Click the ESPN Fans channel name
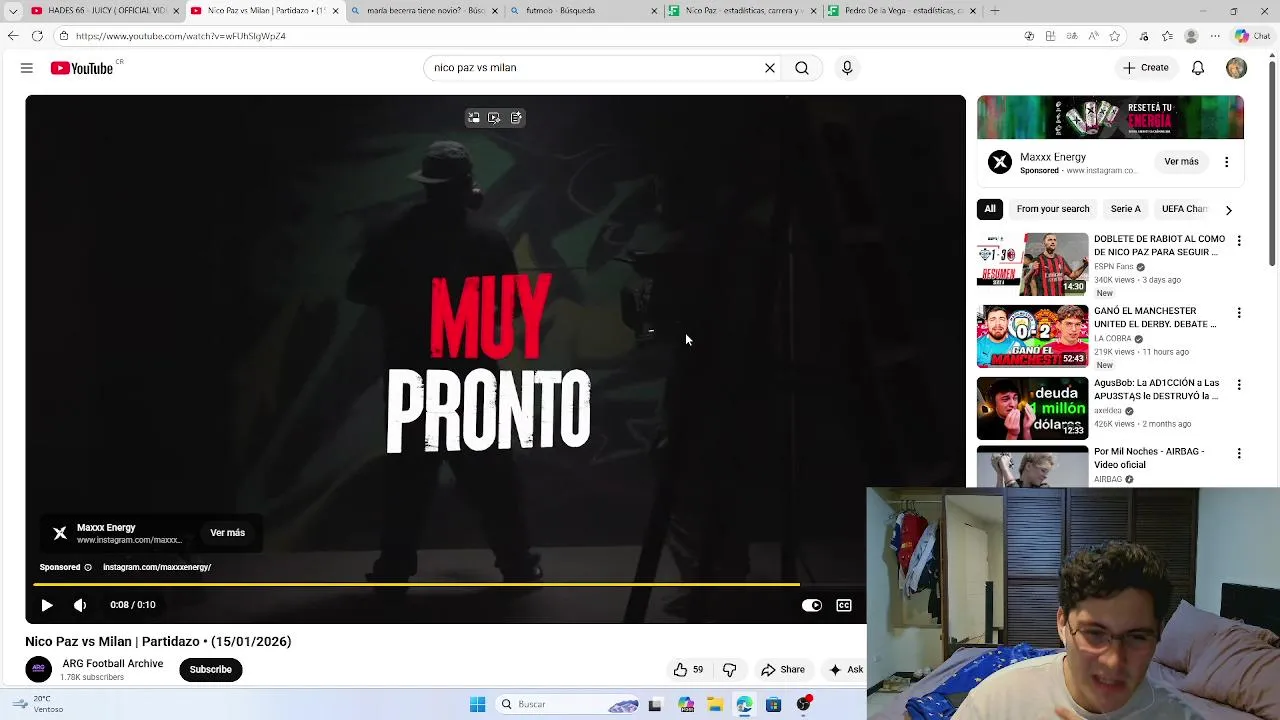Screen dimensions: 1280x720 click(x=1114, y=267)
